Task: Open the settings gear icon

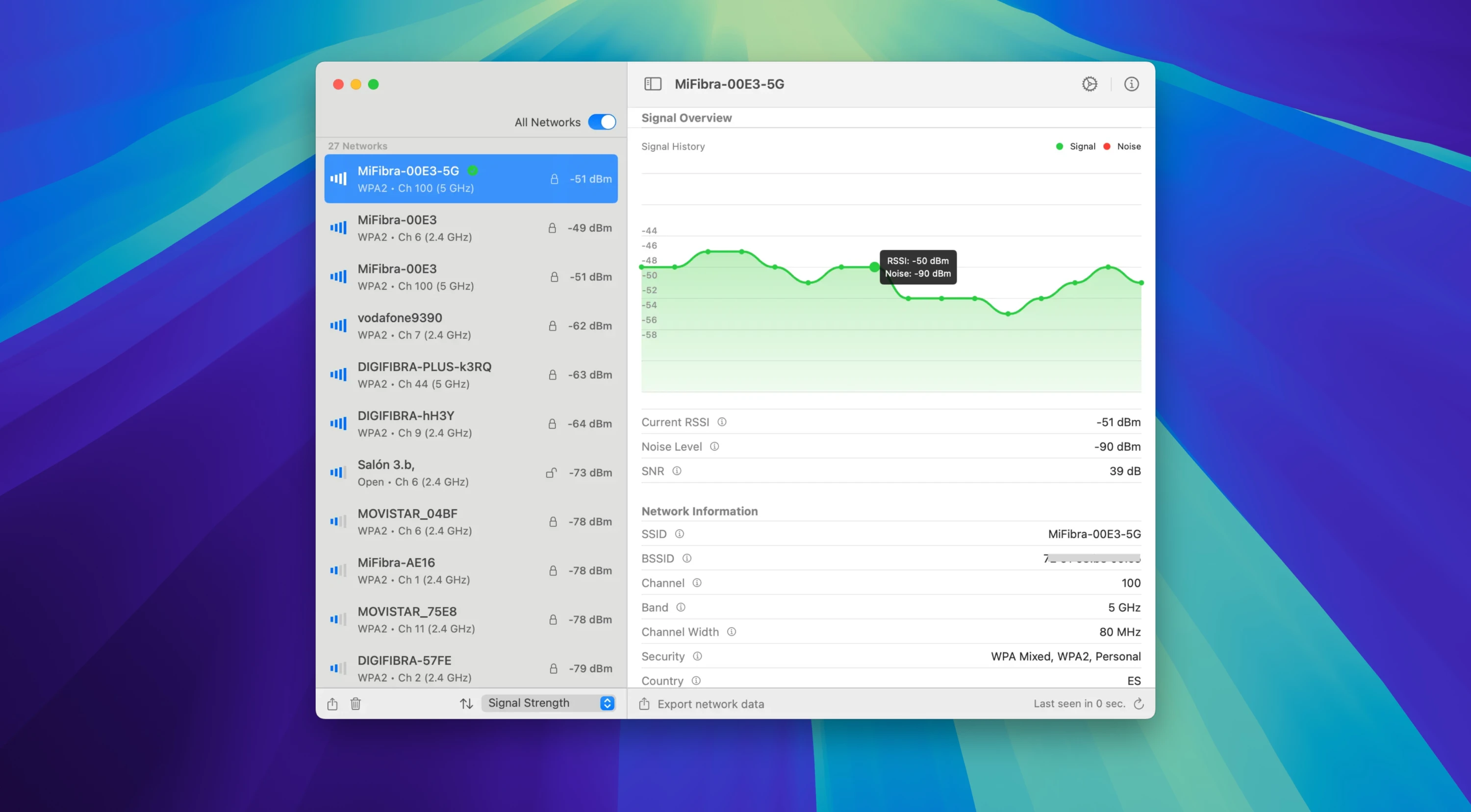Action: tap(1089, 84)
